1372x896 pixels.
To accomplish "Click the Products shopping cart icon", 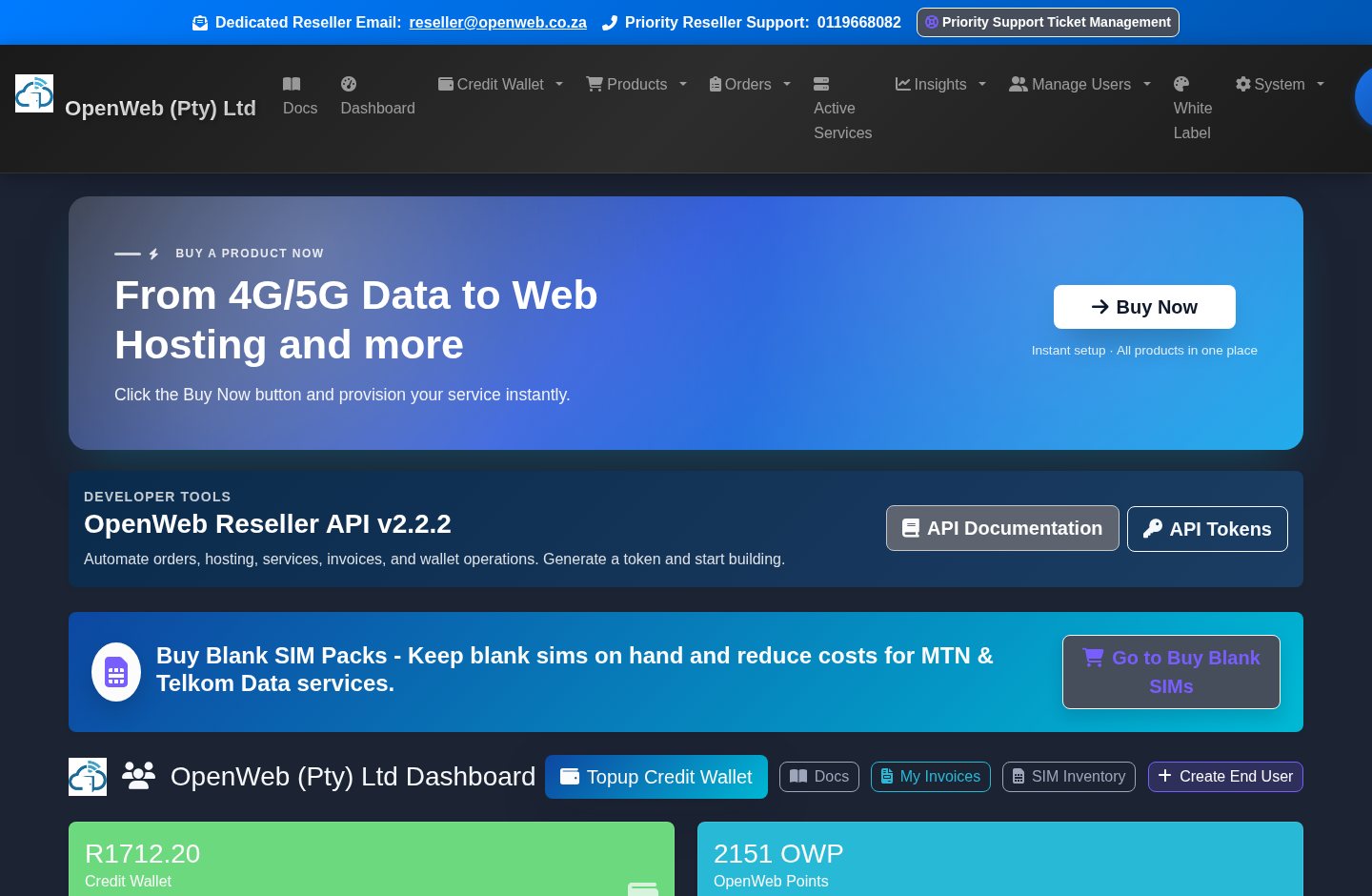I will pyautogui.click(x=595, y=84).
